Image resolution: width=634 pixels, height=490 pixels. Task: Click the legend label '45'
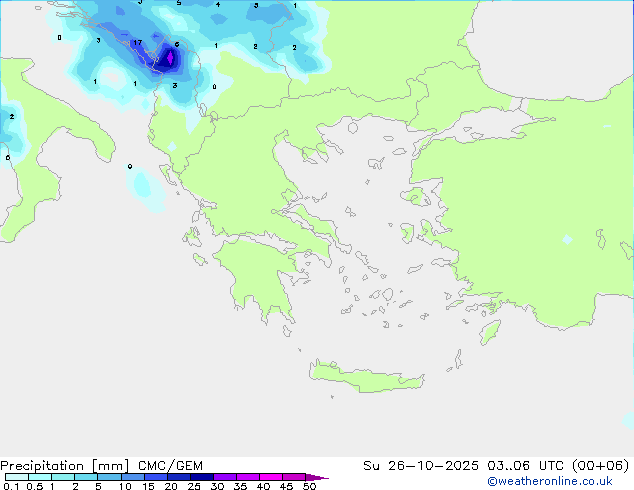pos(286,486)
